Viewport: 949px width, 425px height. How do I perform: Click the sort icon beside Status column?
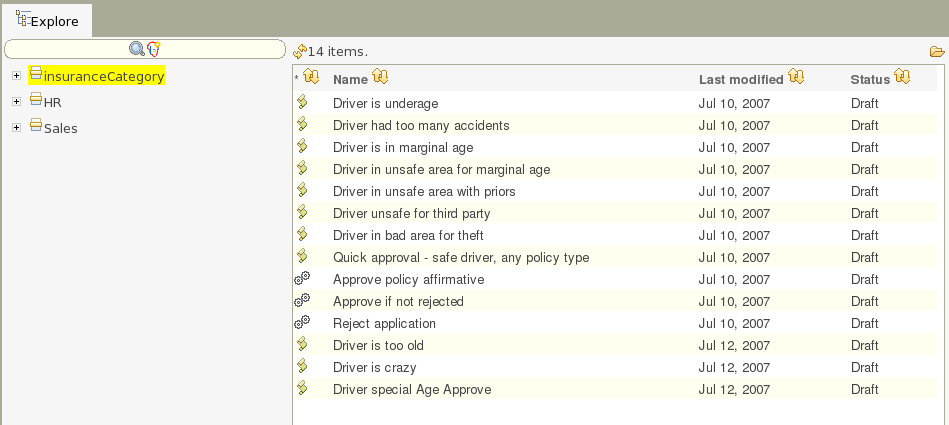click(902, 77)
